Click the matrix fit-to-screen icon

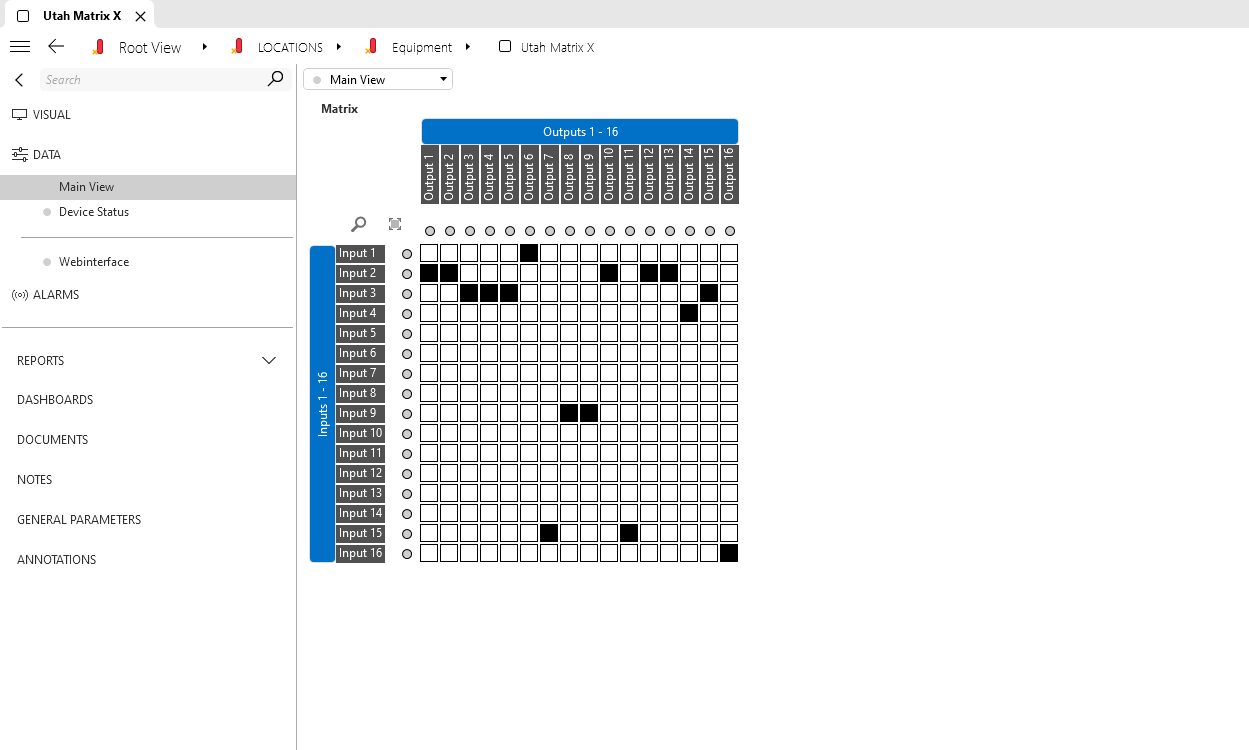tap(395, 225)
